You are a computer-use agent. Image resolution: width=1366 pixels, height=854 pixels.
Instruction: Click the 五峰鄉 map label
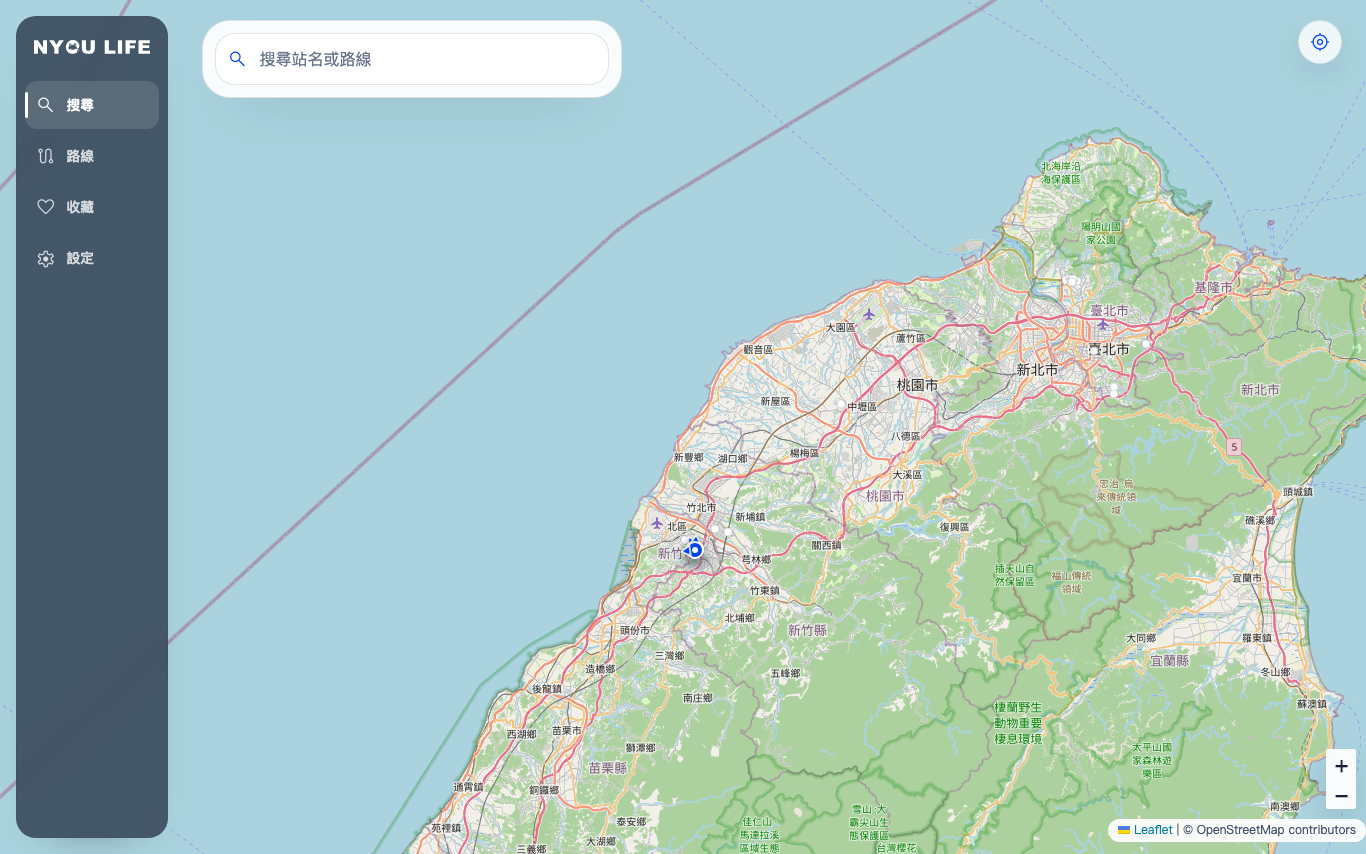[x=785, y=674]
